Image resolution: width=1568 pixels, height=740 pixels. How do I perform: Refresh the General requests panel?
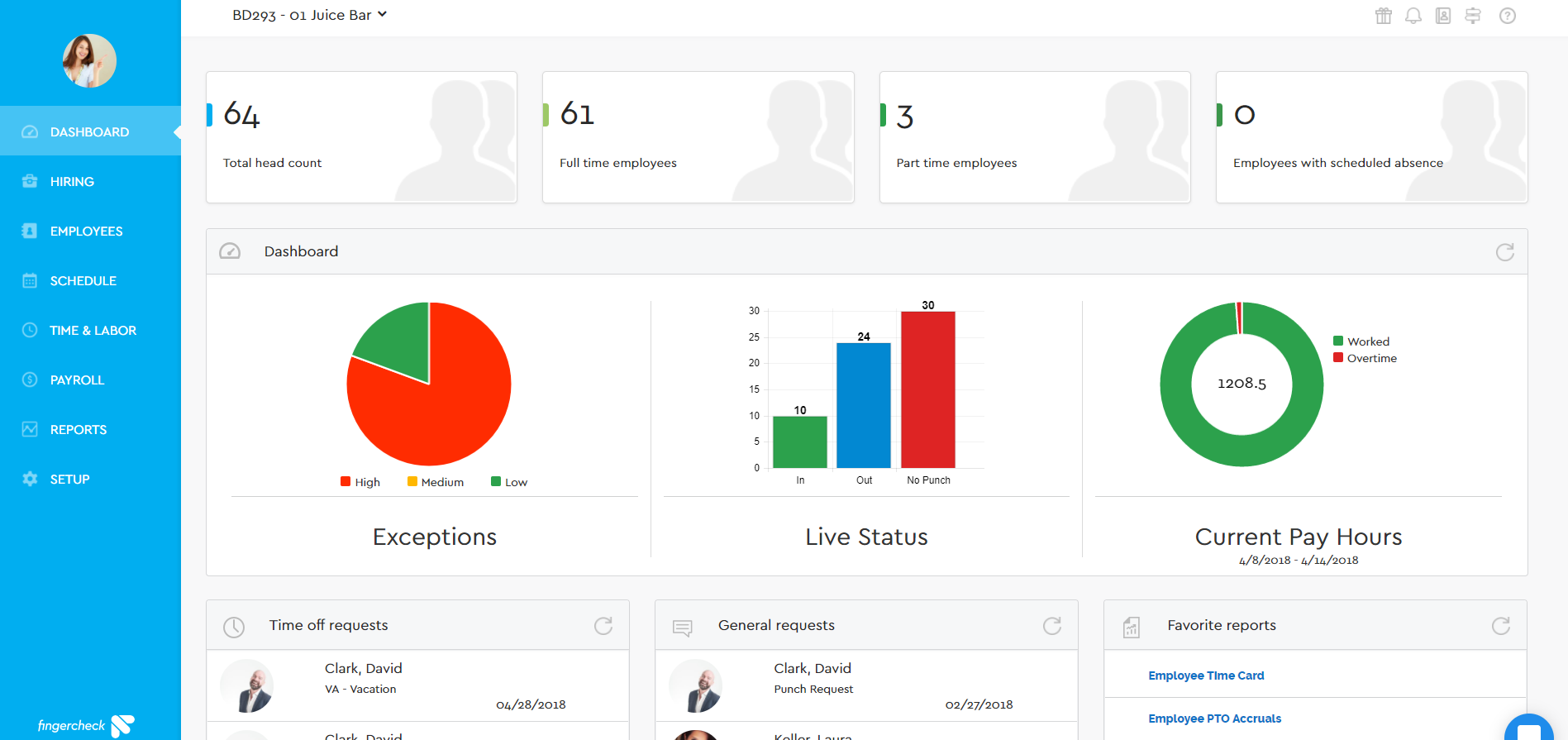click(1052, 626)
